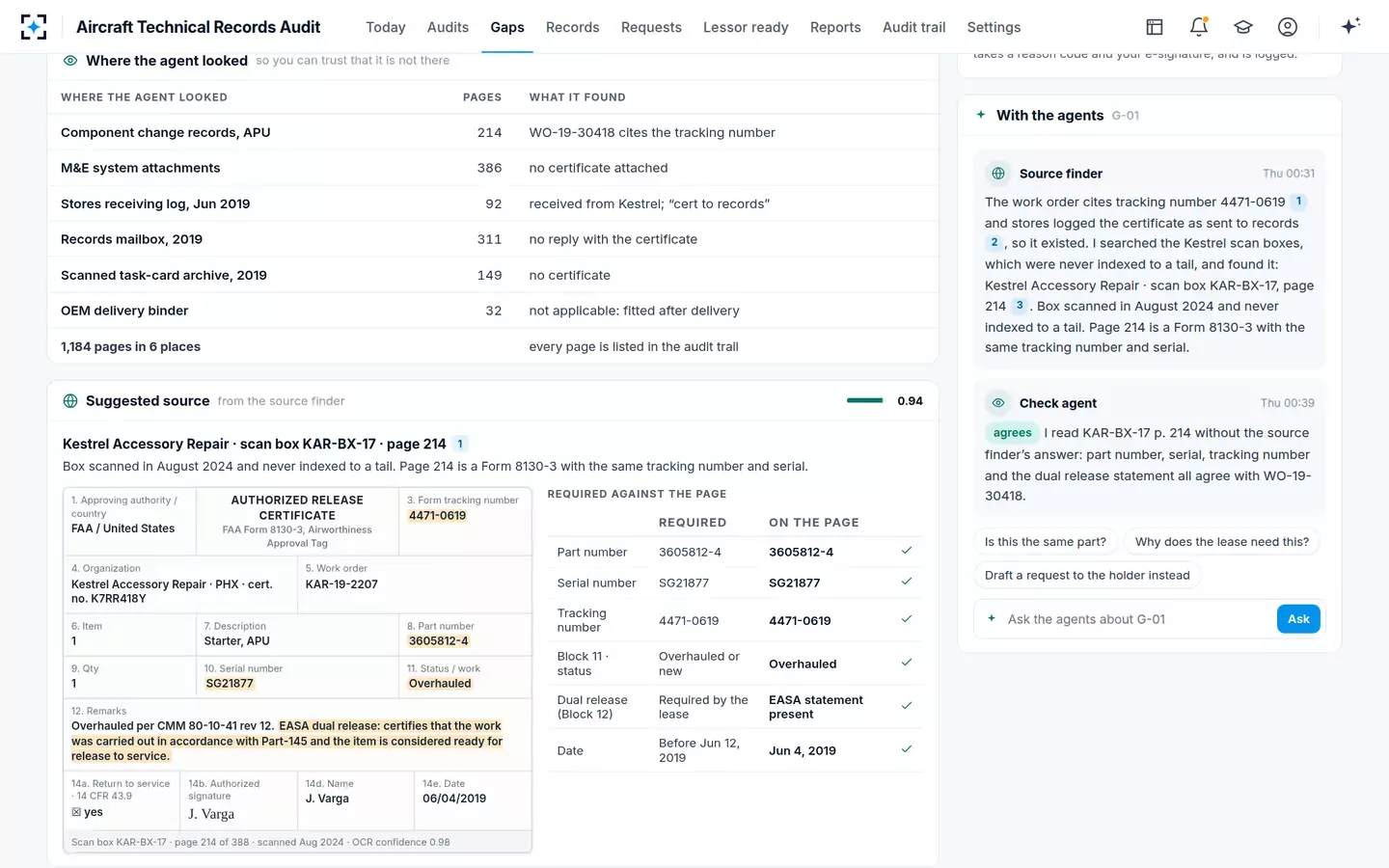Click the app logo icon
The image size is (1389, 868).
[34, 27]
